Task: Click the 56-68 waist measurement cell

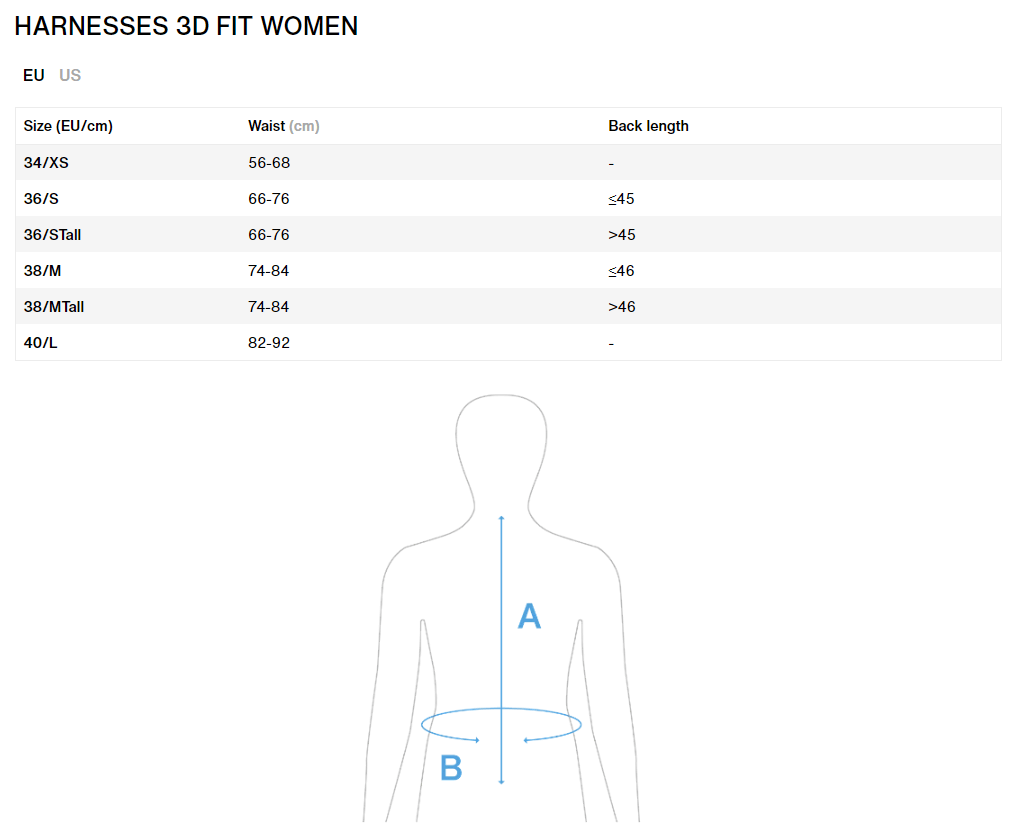Action: pos(269,163)
